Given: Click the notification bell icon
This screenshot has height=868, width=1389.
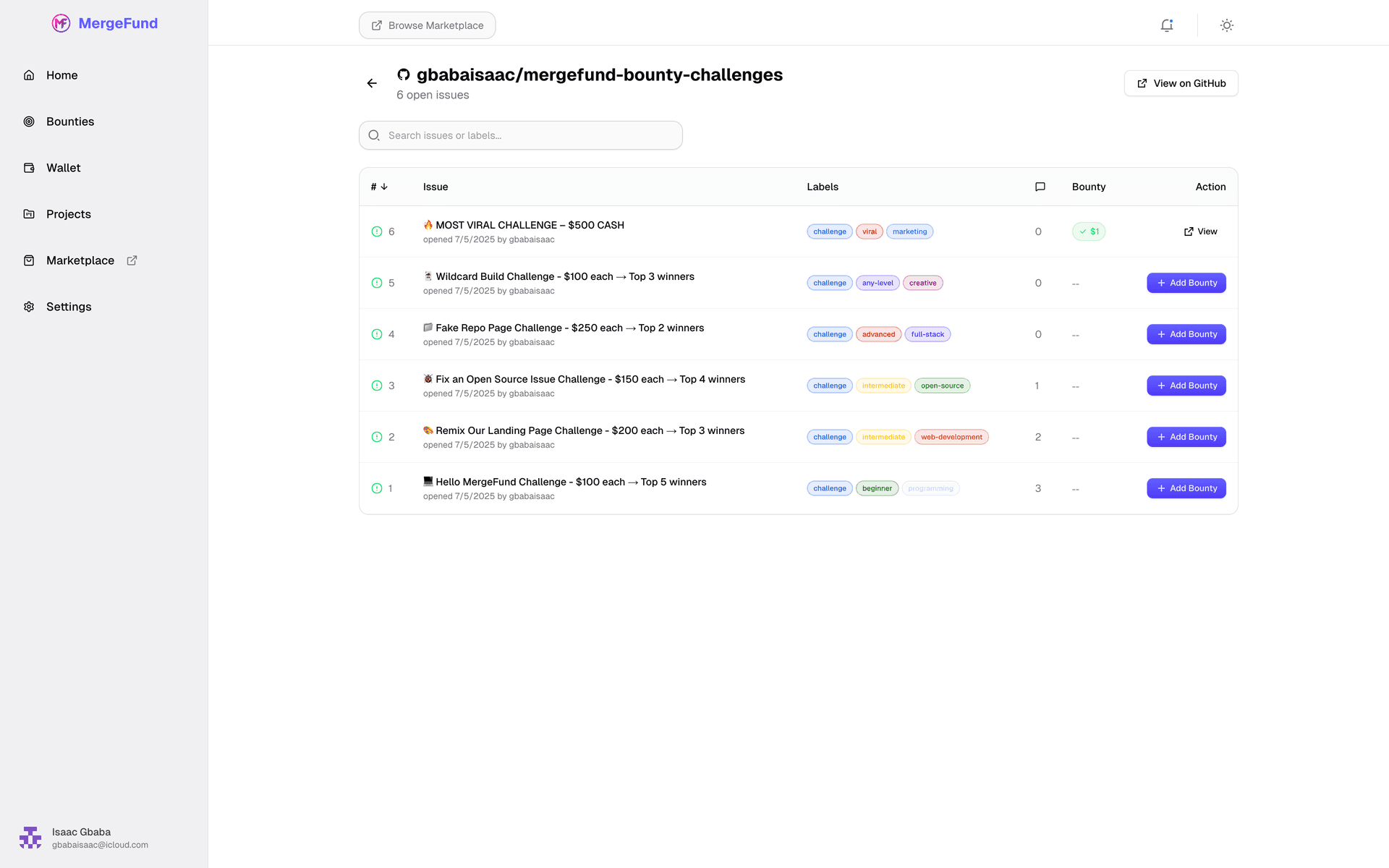Looking at the screenshot, I should click(x=1166, y=25).
